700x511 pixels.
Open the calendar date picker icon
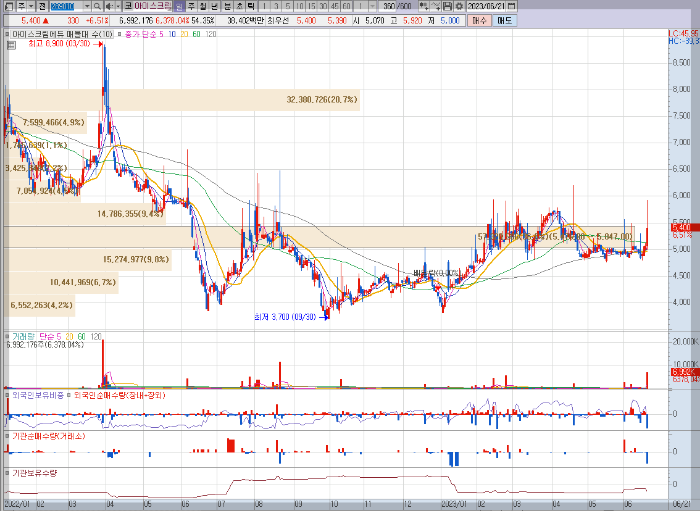coord(512,6)
